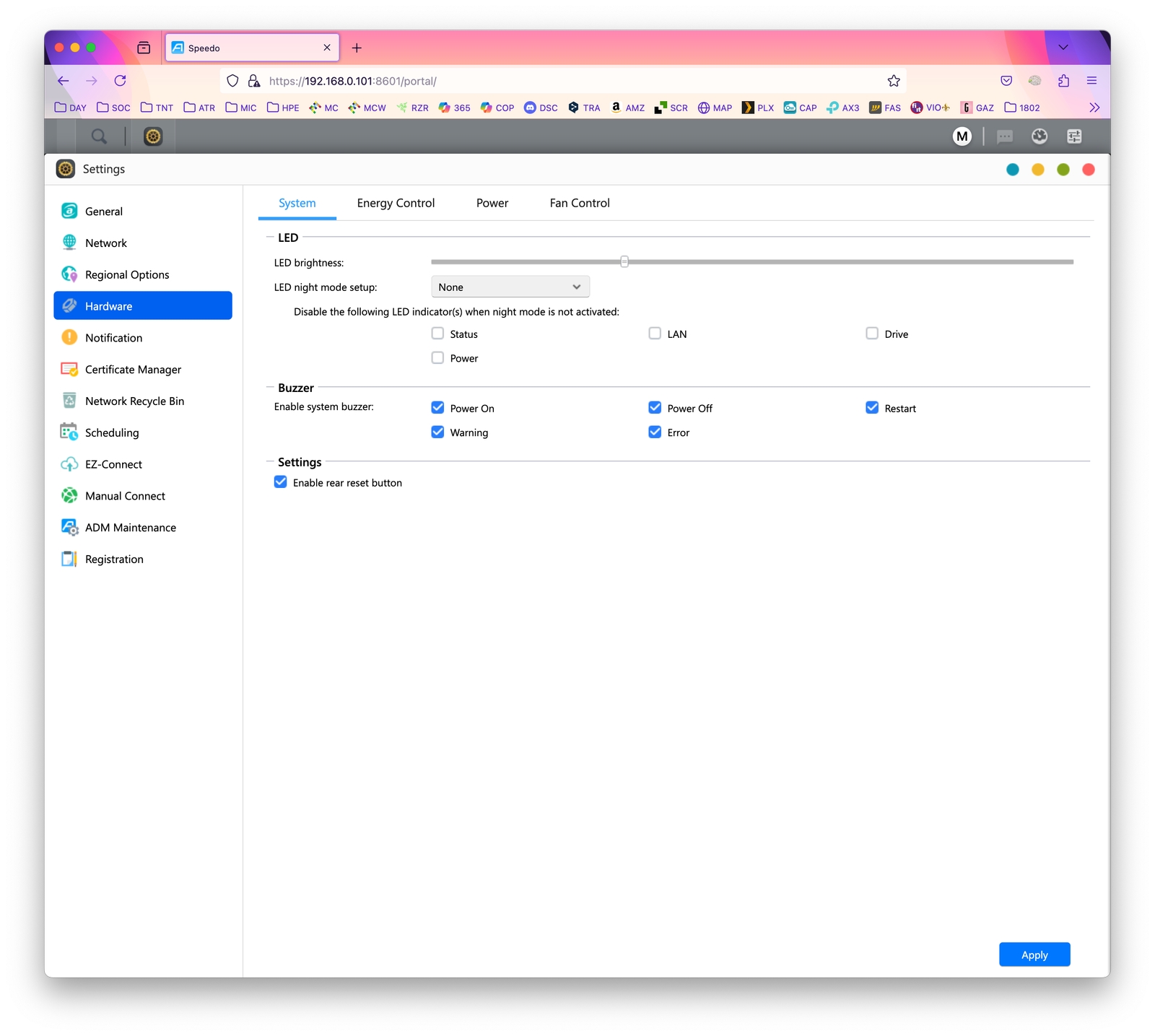
Task: Open a new browser tab
Action: point(357,48)
